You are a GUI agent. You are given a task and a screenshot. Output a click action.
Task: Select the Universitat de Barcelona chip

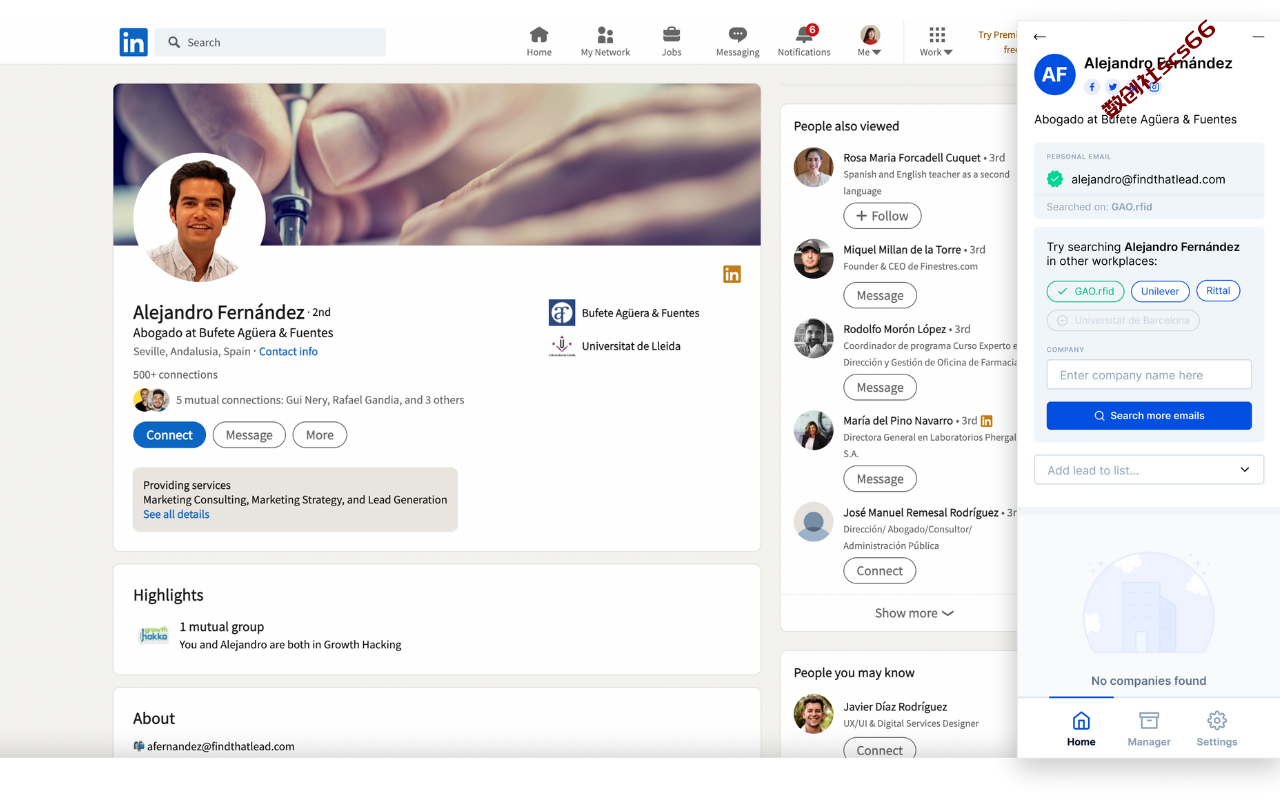[1123, 320]
